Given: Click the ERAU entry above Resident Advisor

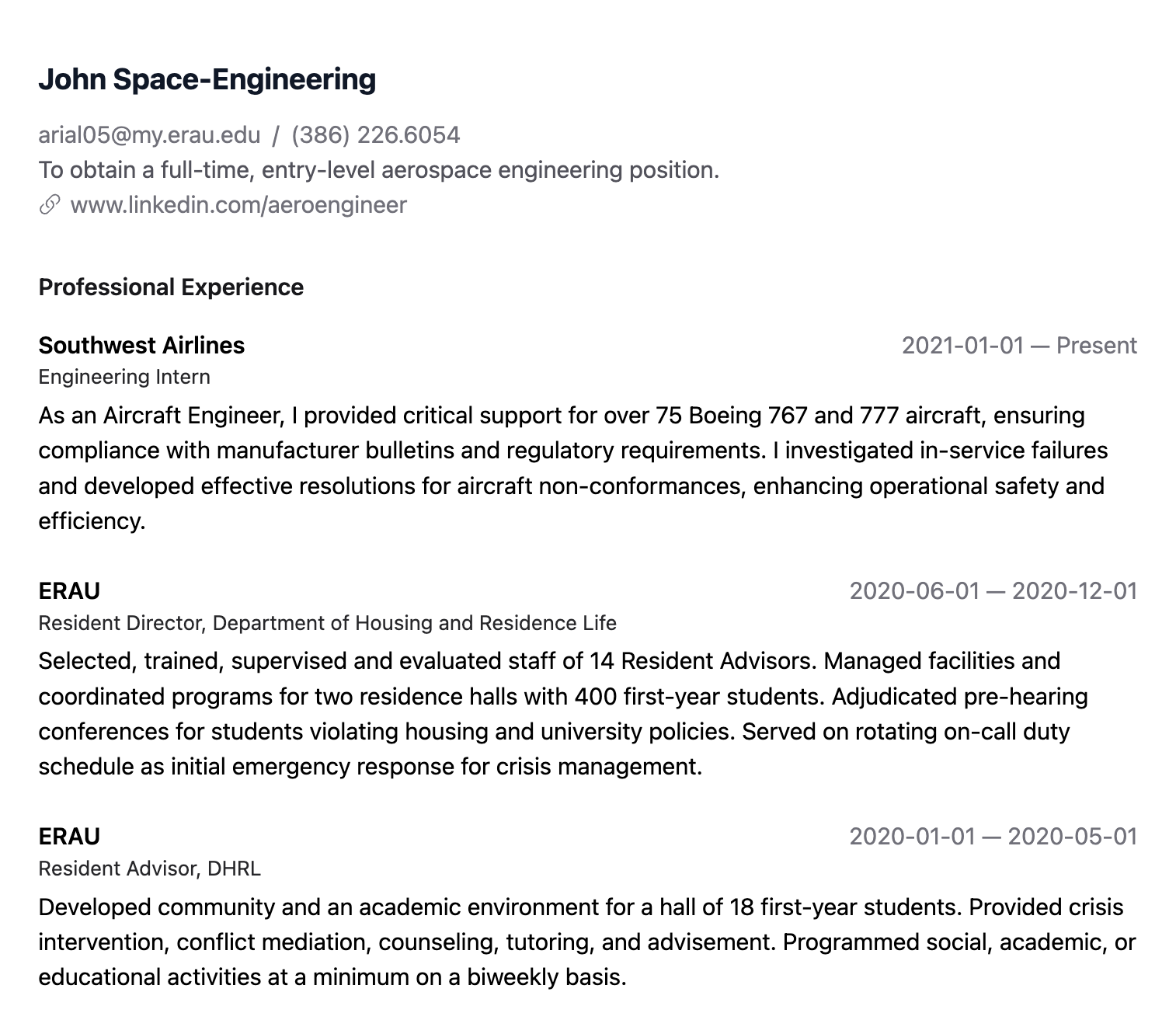Looking at the screenshot, I should (69, 837).
